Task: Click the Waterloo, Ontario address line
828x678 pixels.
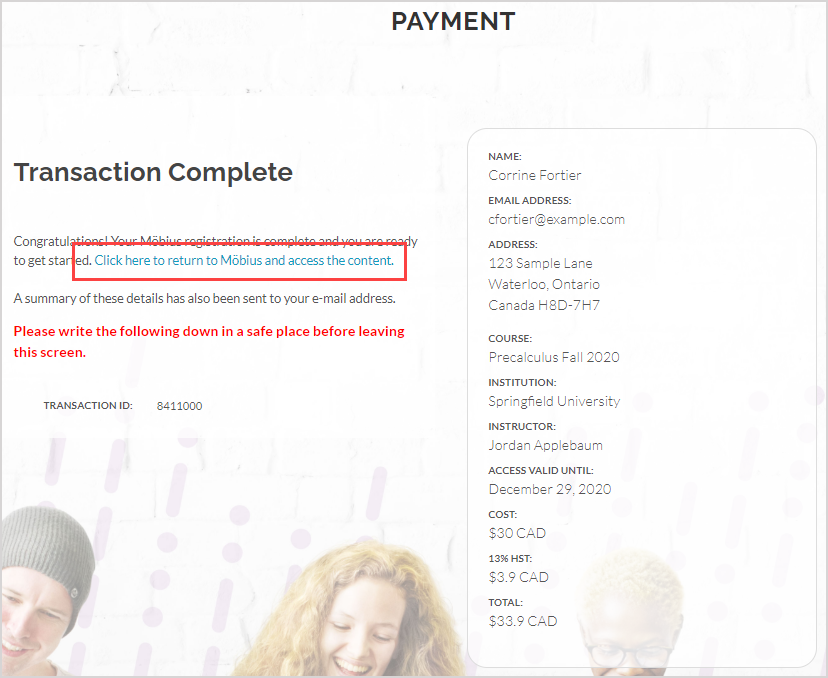Action: (546, 284)
